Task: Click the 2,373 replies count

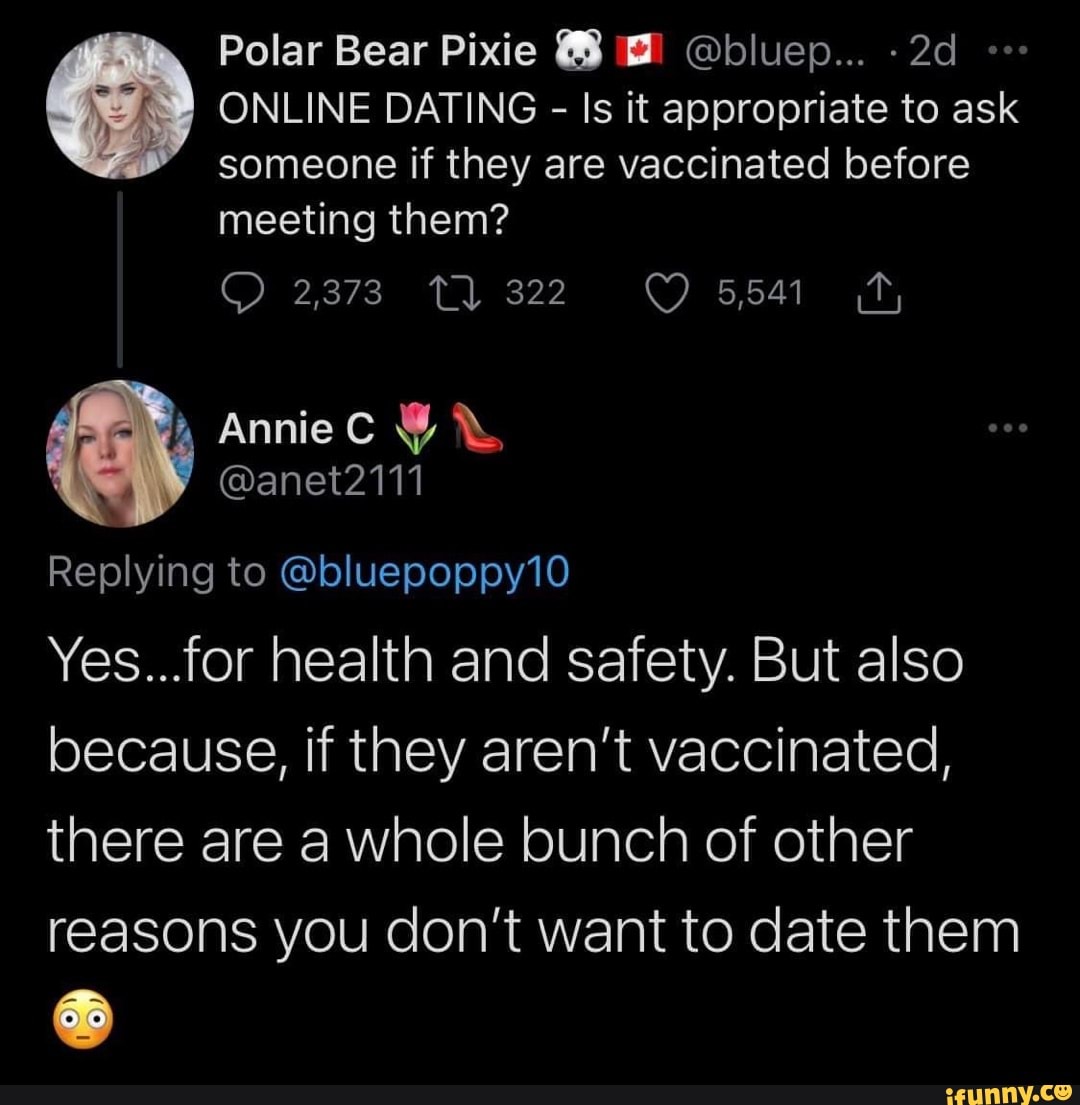Action: tap(338, 293)
